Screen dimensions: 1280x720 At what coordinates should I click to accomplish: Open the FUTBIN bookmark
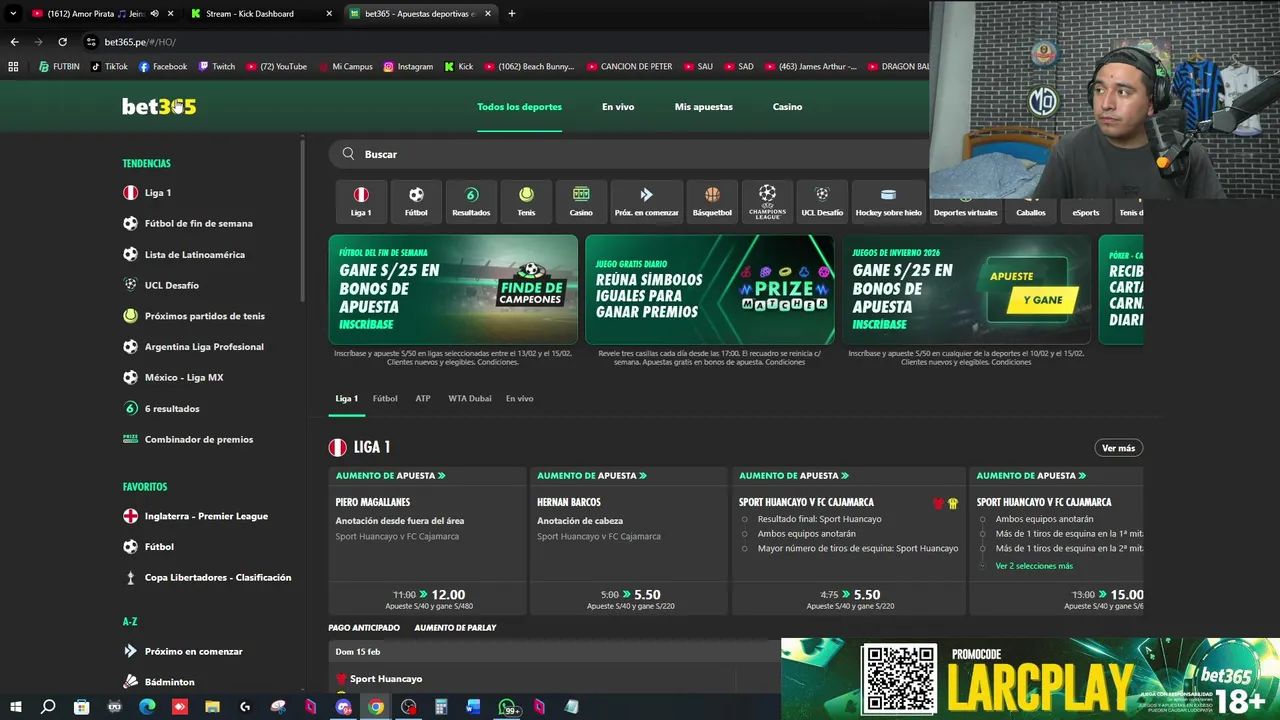[x=59, y=67]
